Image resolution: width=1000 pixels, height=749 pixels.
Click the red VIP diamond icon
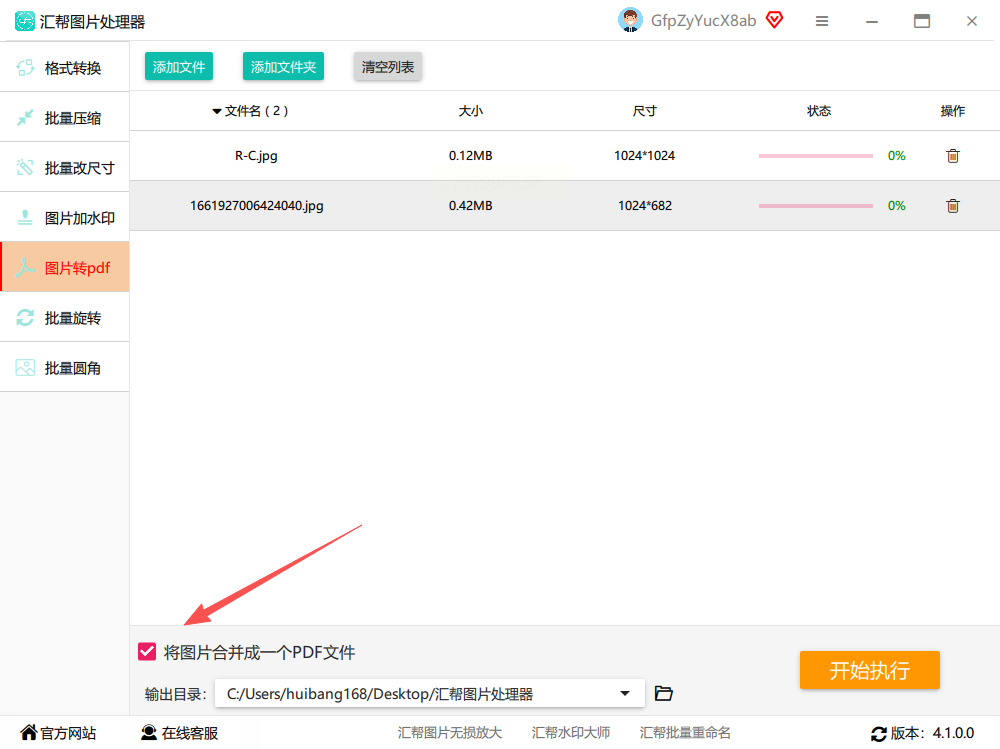point(774,20)
